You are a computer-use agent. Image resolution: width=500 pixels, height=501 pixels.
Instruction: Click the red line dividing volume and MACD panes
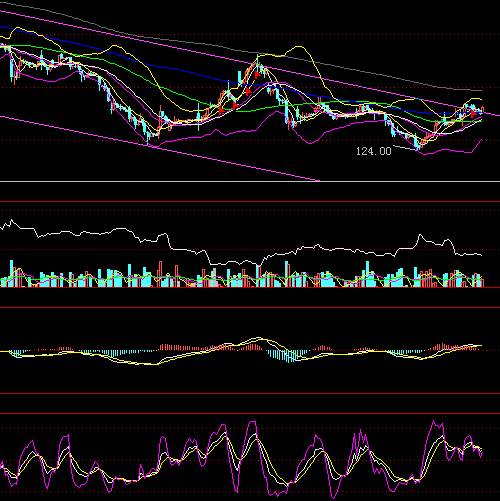pyautogui.click(x=250, y=308)
